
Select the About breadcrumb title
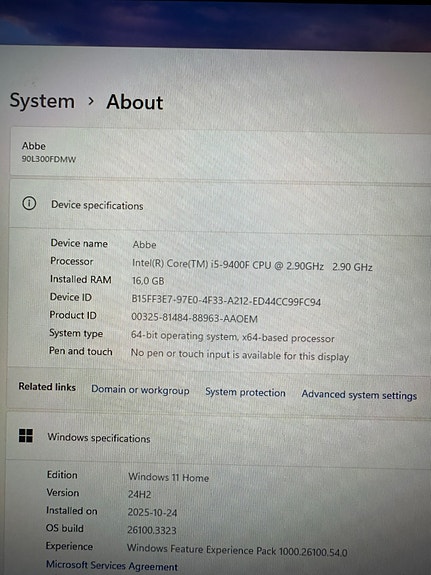coord(135,102)
